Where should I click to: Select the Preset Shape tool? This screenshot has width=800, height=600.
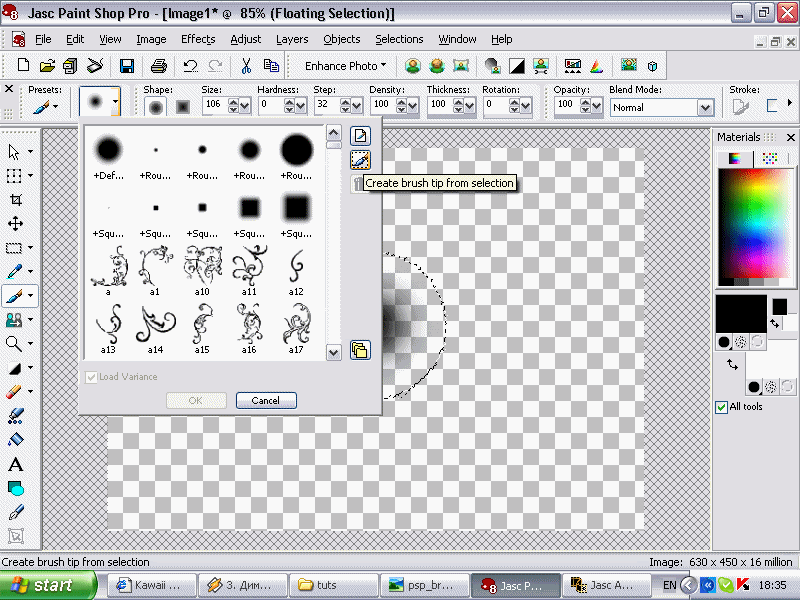(16, 489)
